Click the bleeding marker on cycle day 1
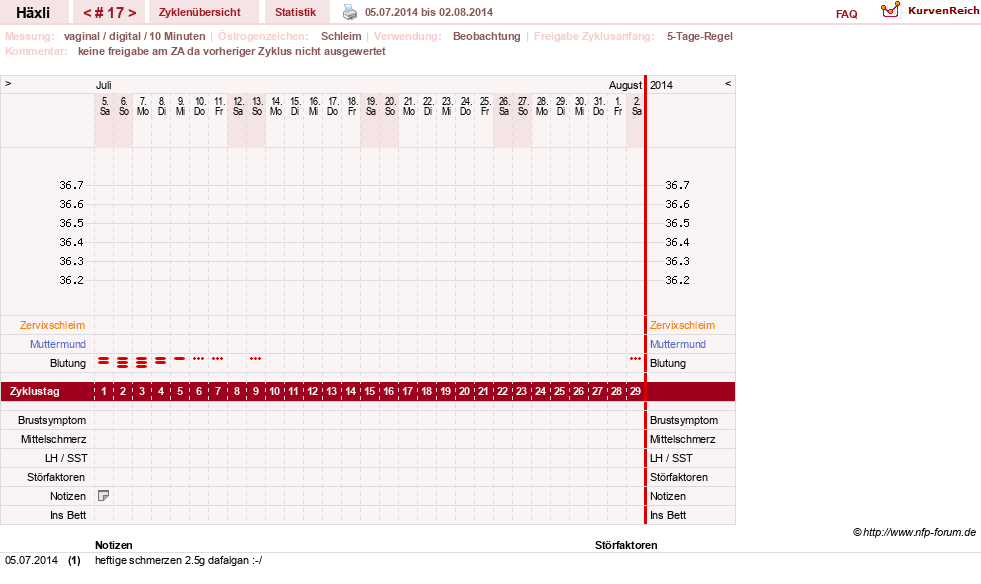The width and height of the screenshot is (981, 584). pos(103,361)
